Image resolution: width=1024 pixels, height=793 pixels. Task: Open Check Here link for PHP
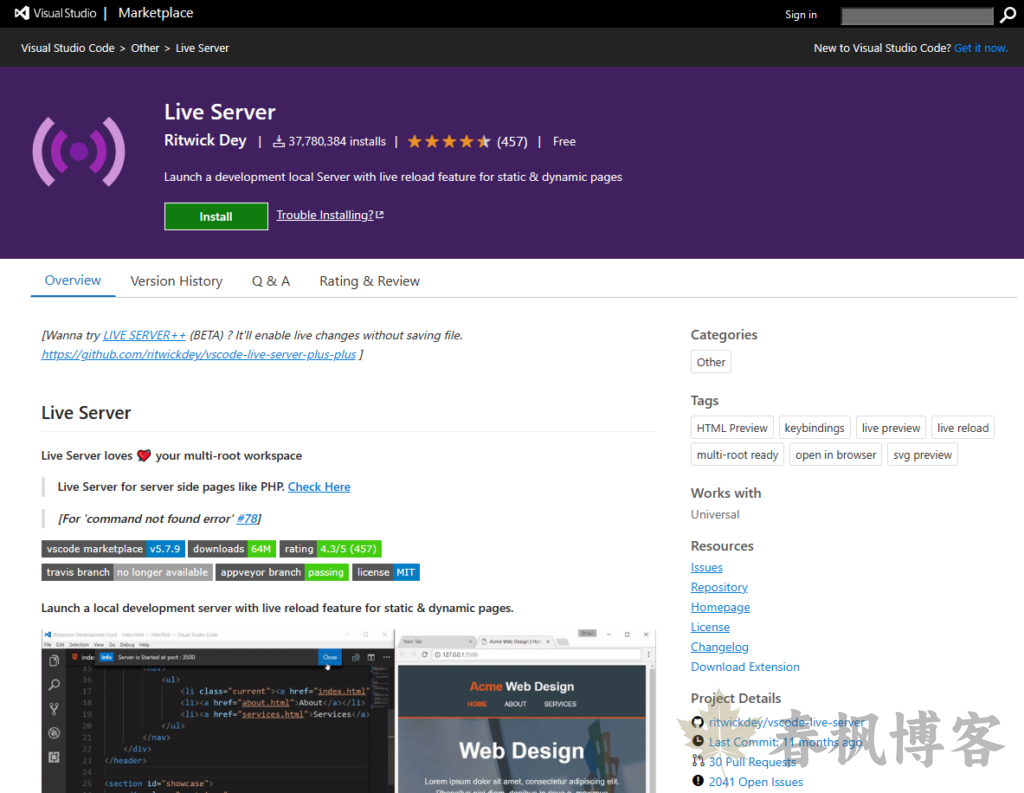[319, 487]
